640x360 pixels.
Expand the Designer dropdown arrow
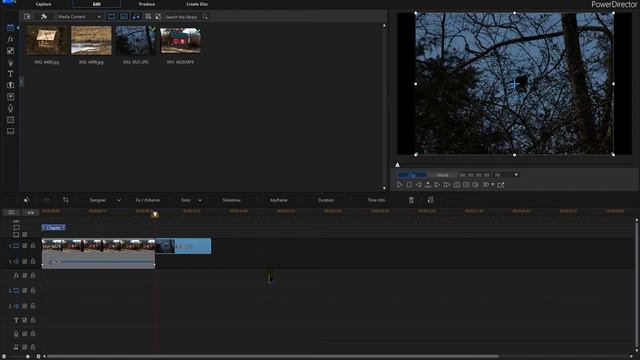tap(119, 200)
